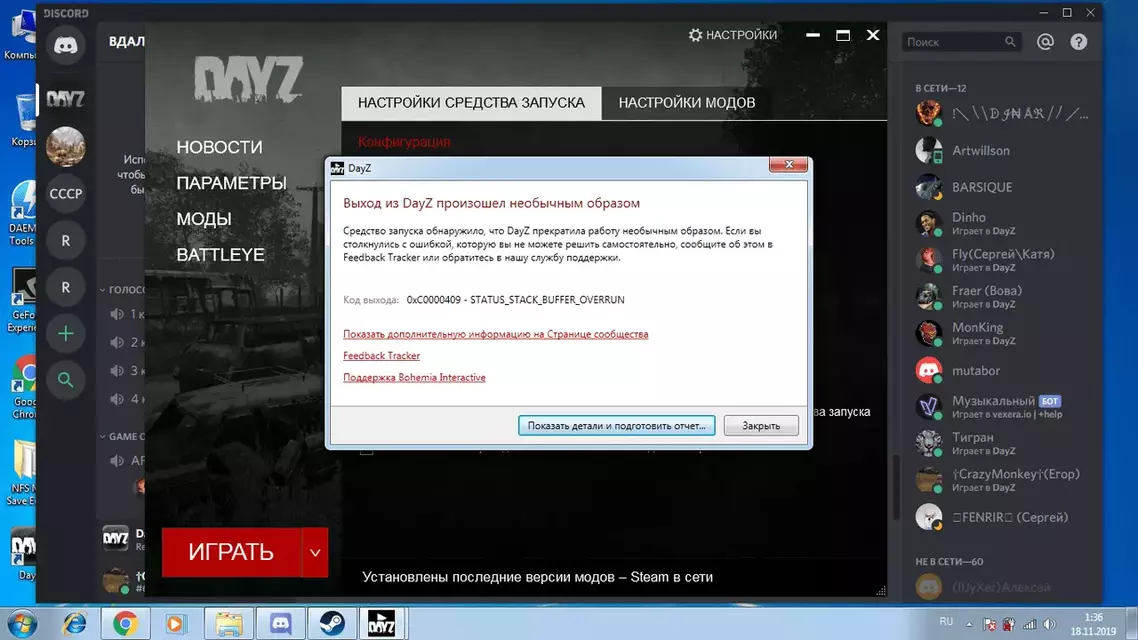Viewport: 1138px width, 640px height.
Task: Click Dinho's avatar in member list
Action: [928, 223]
